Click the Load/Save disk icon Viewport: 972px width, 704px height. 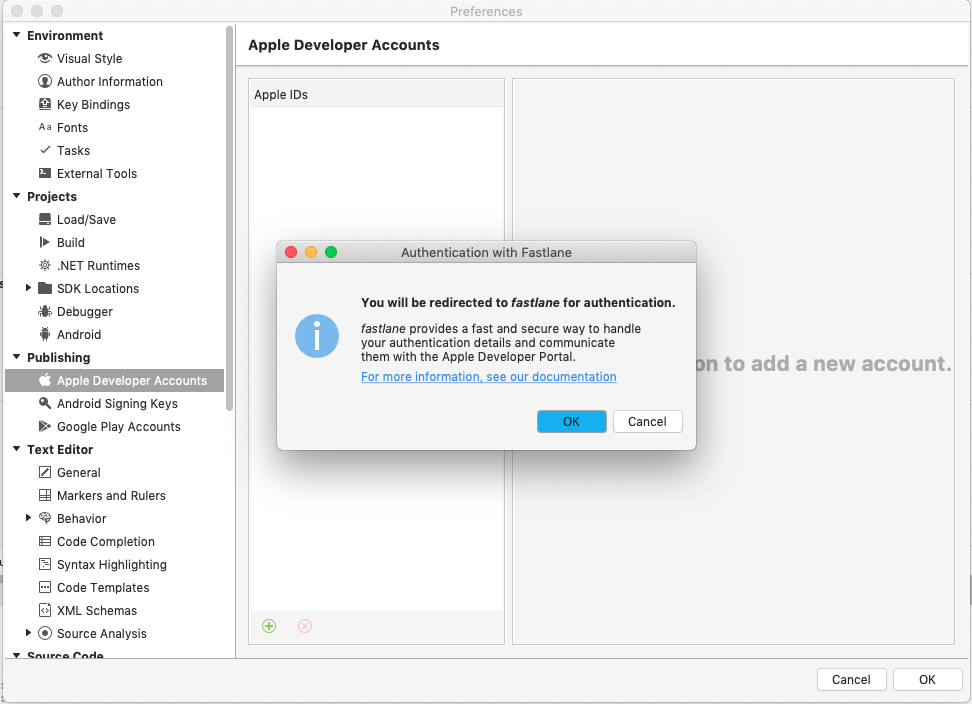45,219
